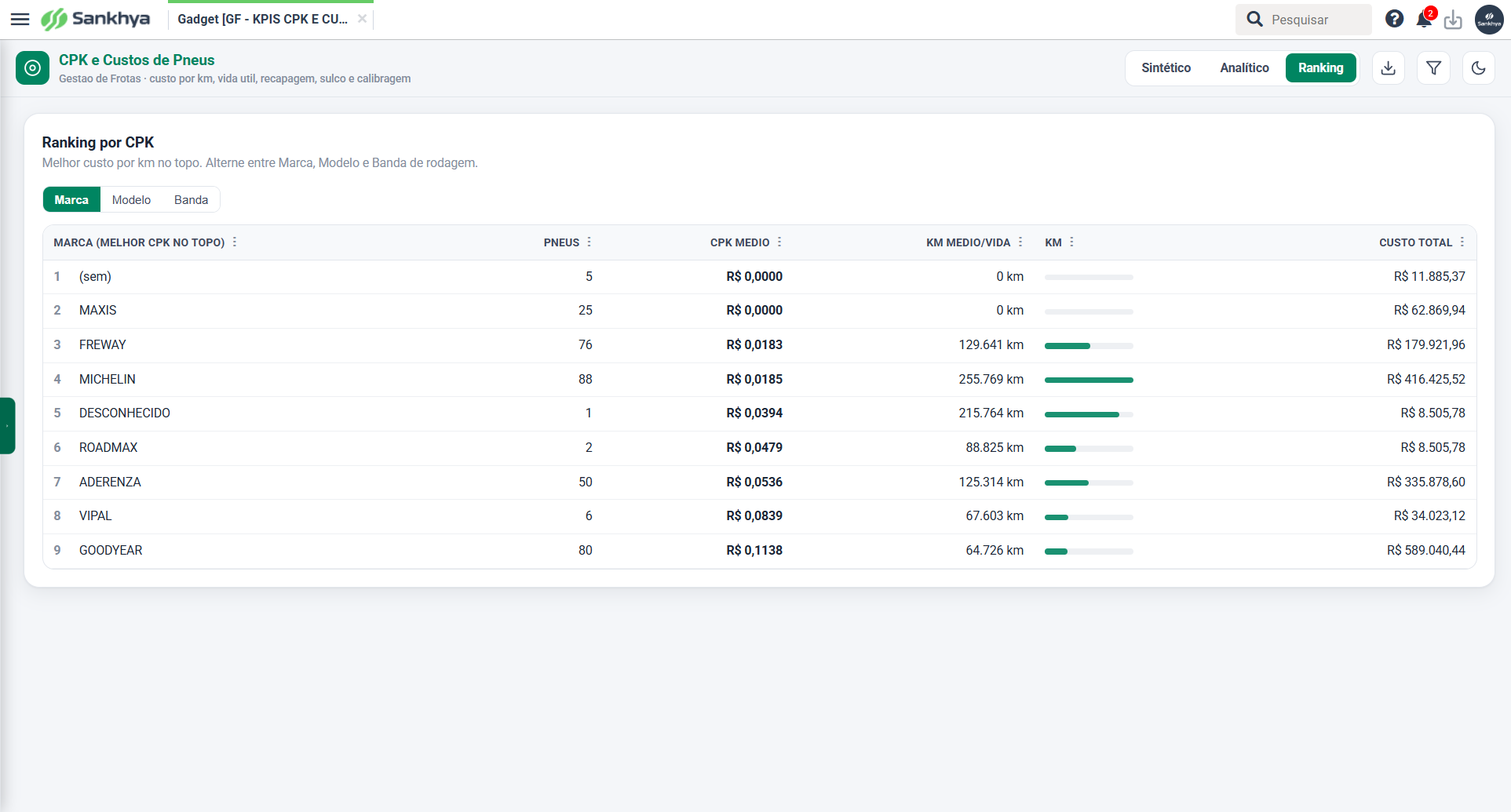1511x812 pixels.
Task: Switch to the Sintético view tab
Action: pos(1166,68)
